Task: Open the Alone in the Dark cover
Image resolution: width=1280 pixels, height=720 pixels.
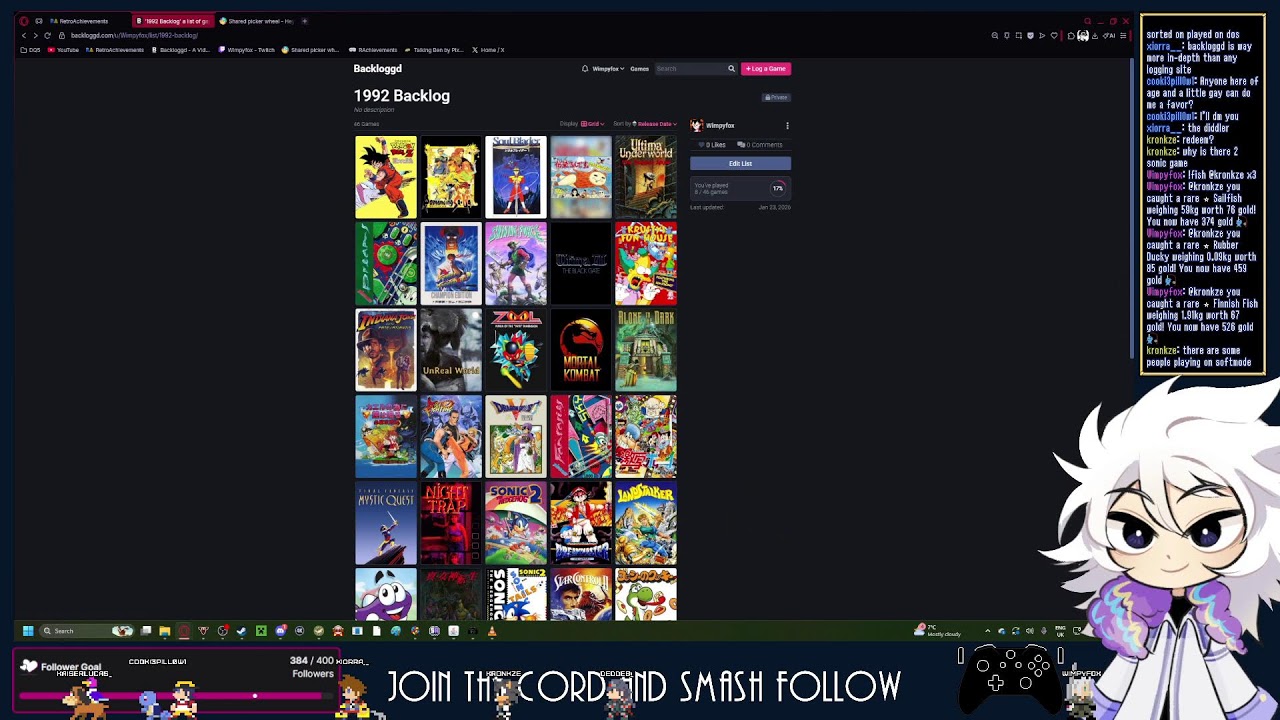Action: pyautogui.click(x=646, y=350)
